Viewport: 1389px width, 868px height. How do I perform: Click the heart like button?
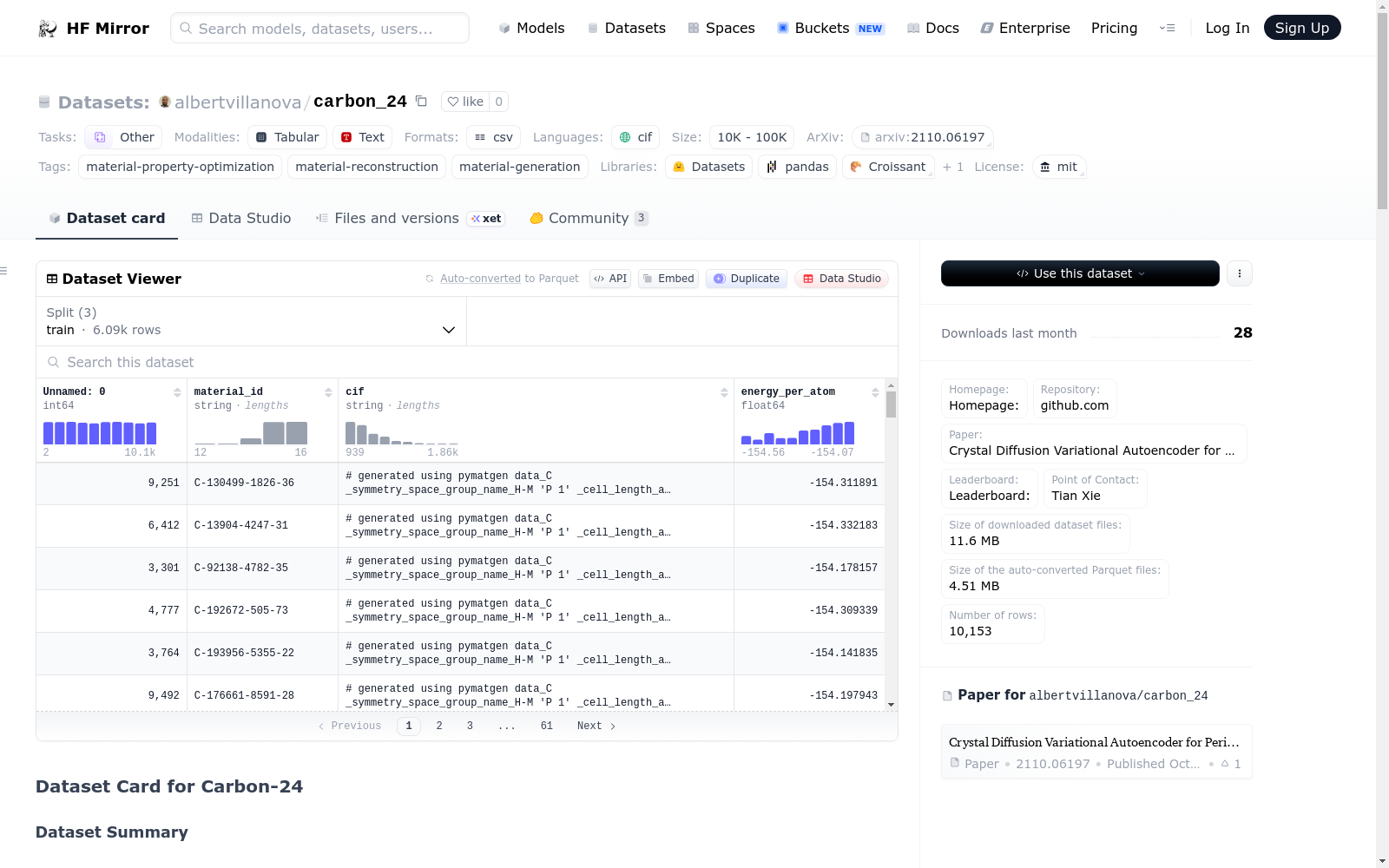tap(465, 102)
